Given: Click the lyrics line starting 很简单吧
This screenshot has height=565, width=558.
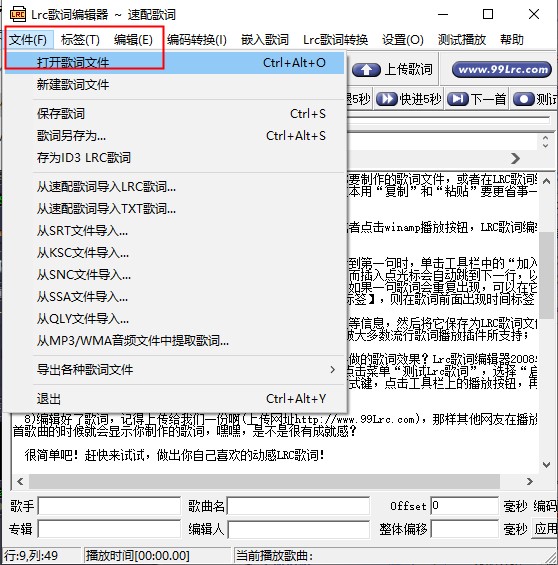Looking at the screenshot, I should [175, 455].
